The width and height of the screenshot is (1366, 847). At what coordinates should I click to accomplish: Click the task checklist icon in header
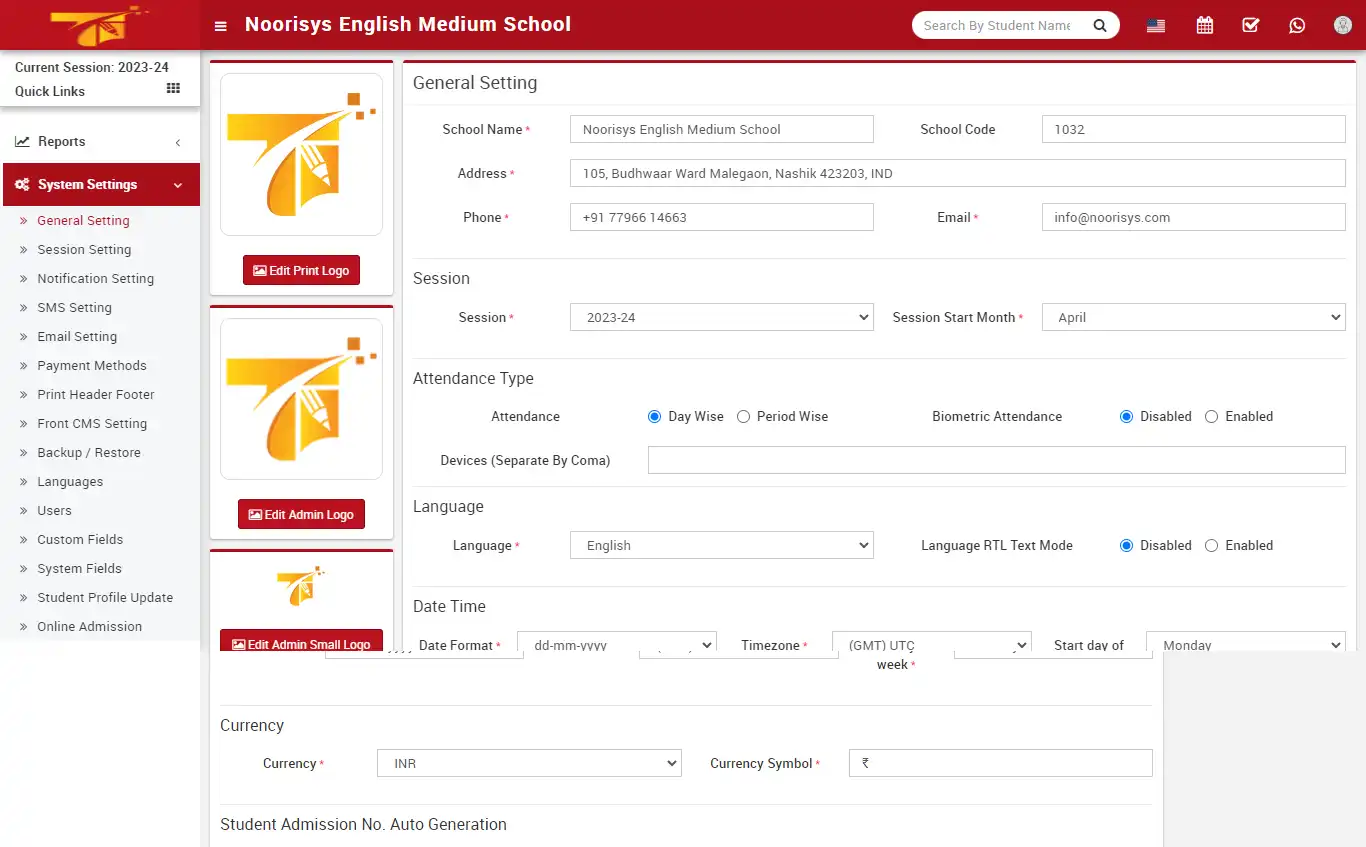(x=1250, y=25)
